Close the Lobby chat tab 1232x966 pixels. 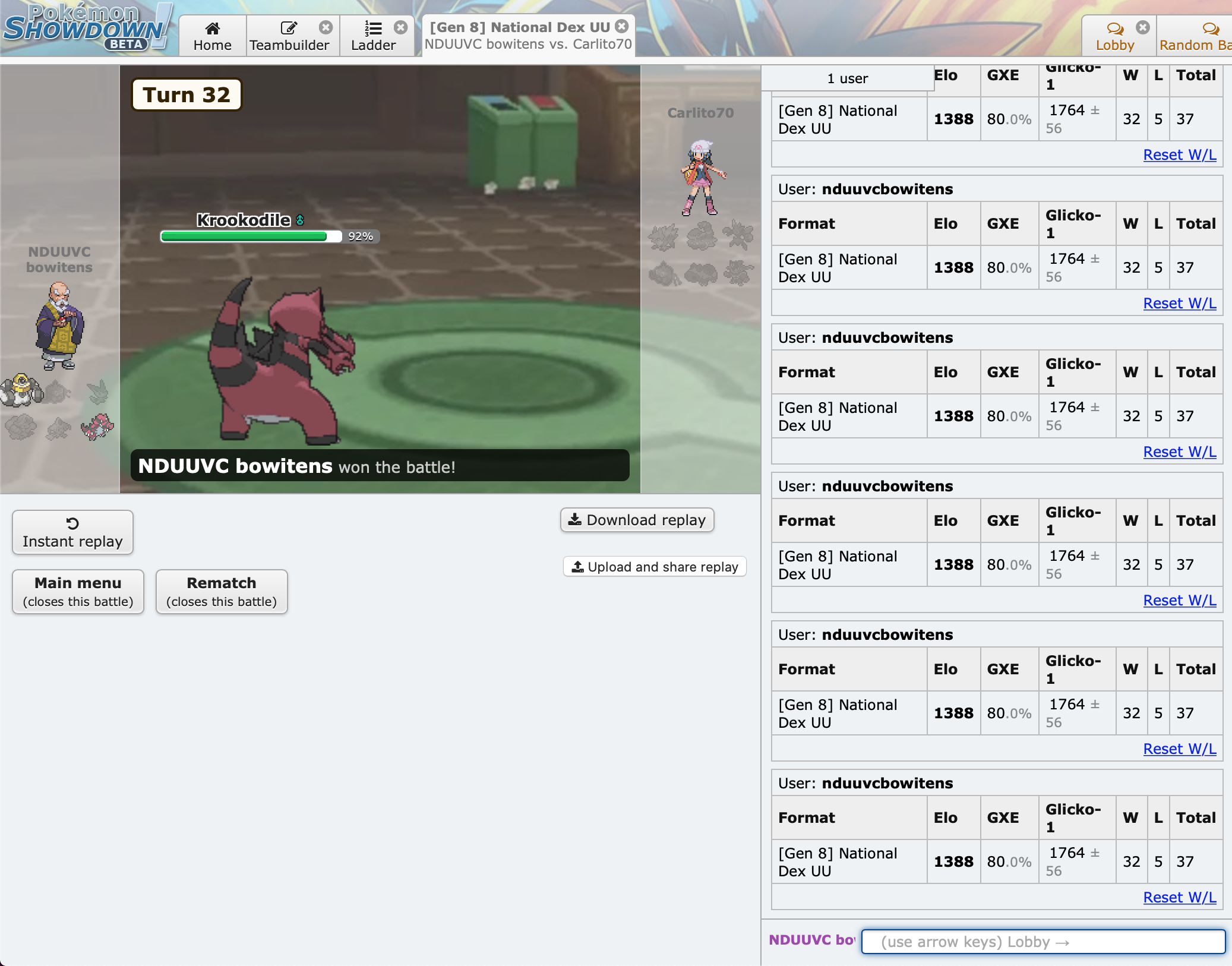pyautogui.click(x=1143, y=27)
